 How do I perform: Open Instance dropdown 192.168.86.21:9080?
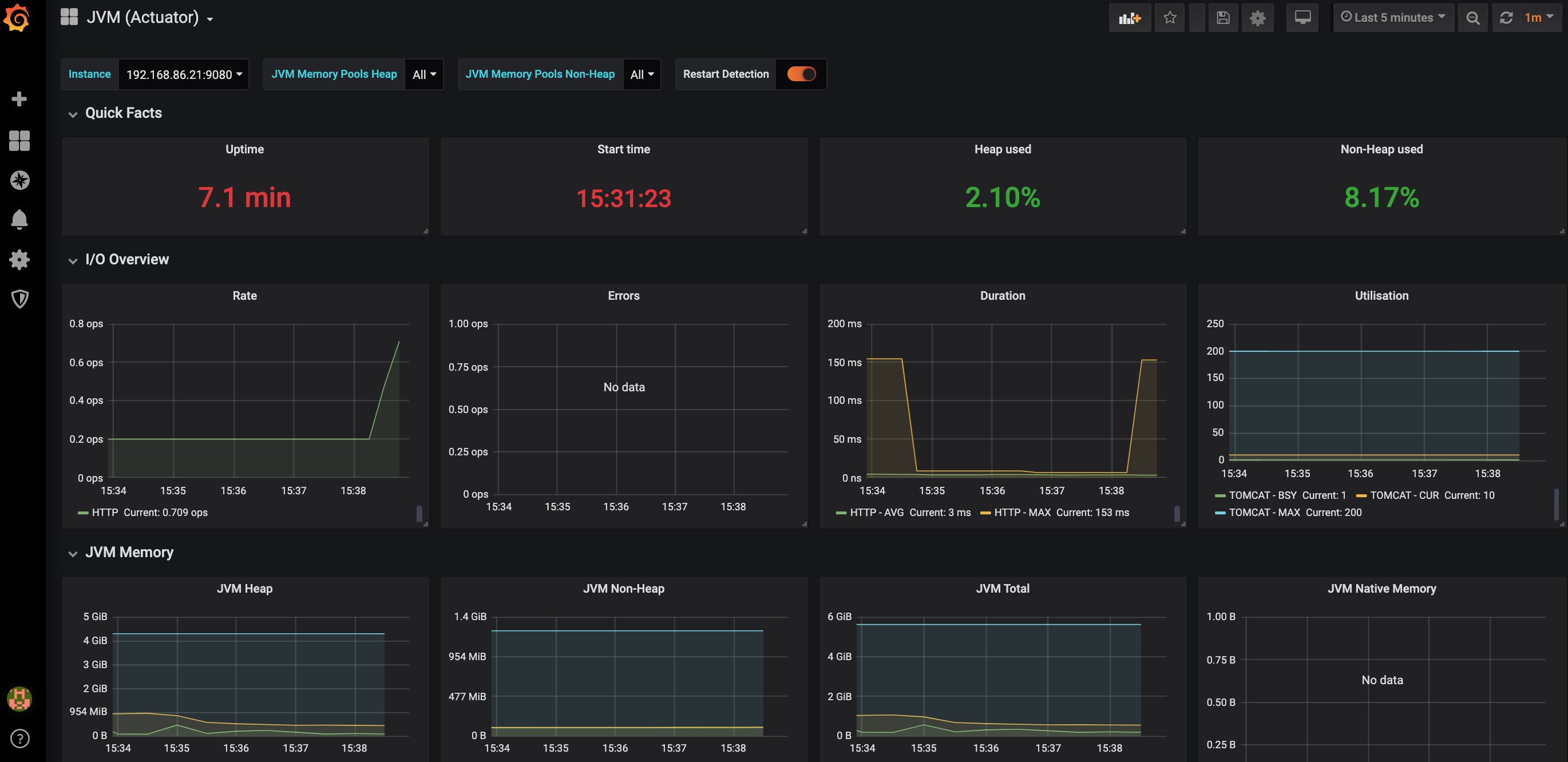click(x=184, y=74)
